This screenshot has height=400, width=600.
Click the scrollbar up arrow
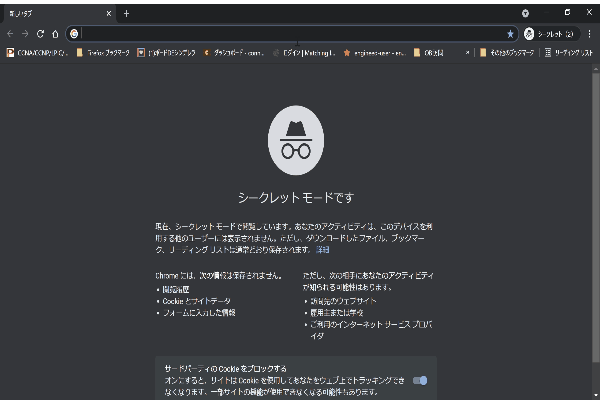[595, 69]
